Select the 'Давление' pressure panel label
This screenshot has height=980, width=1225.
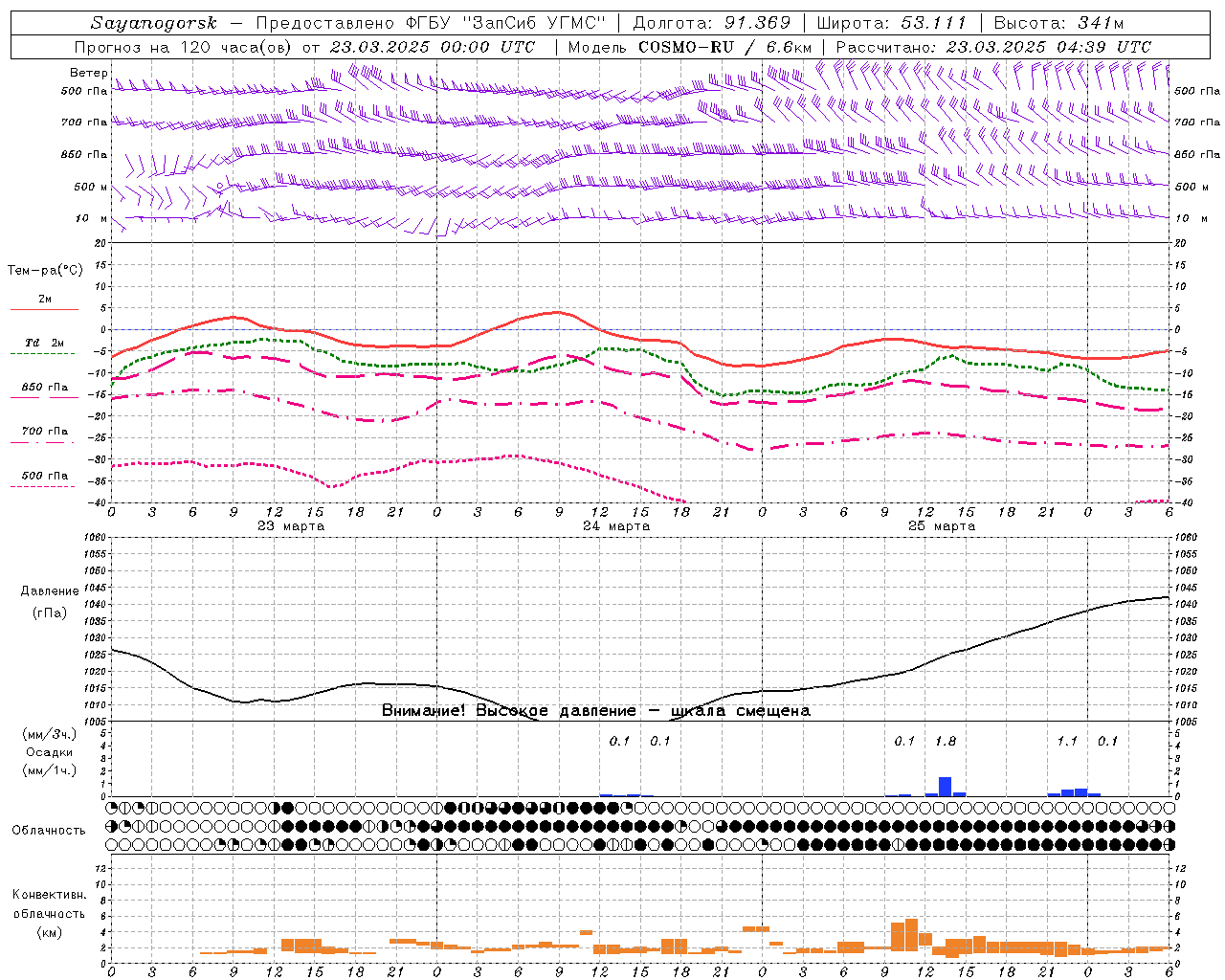(49, 591)
